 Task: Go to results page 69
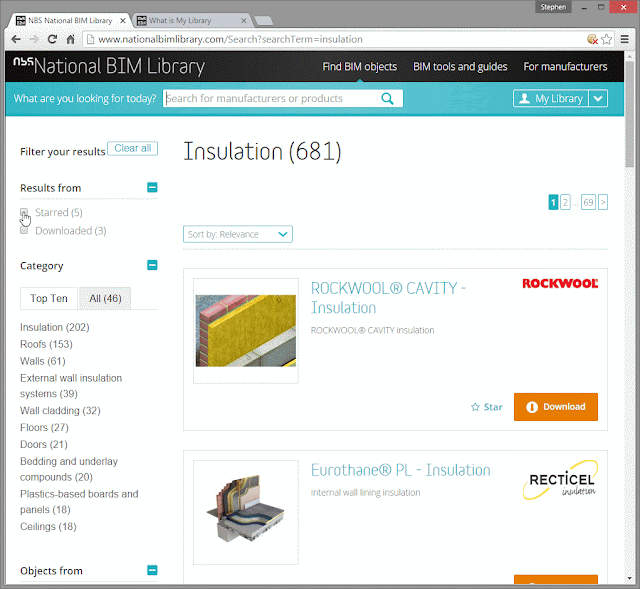588,202
